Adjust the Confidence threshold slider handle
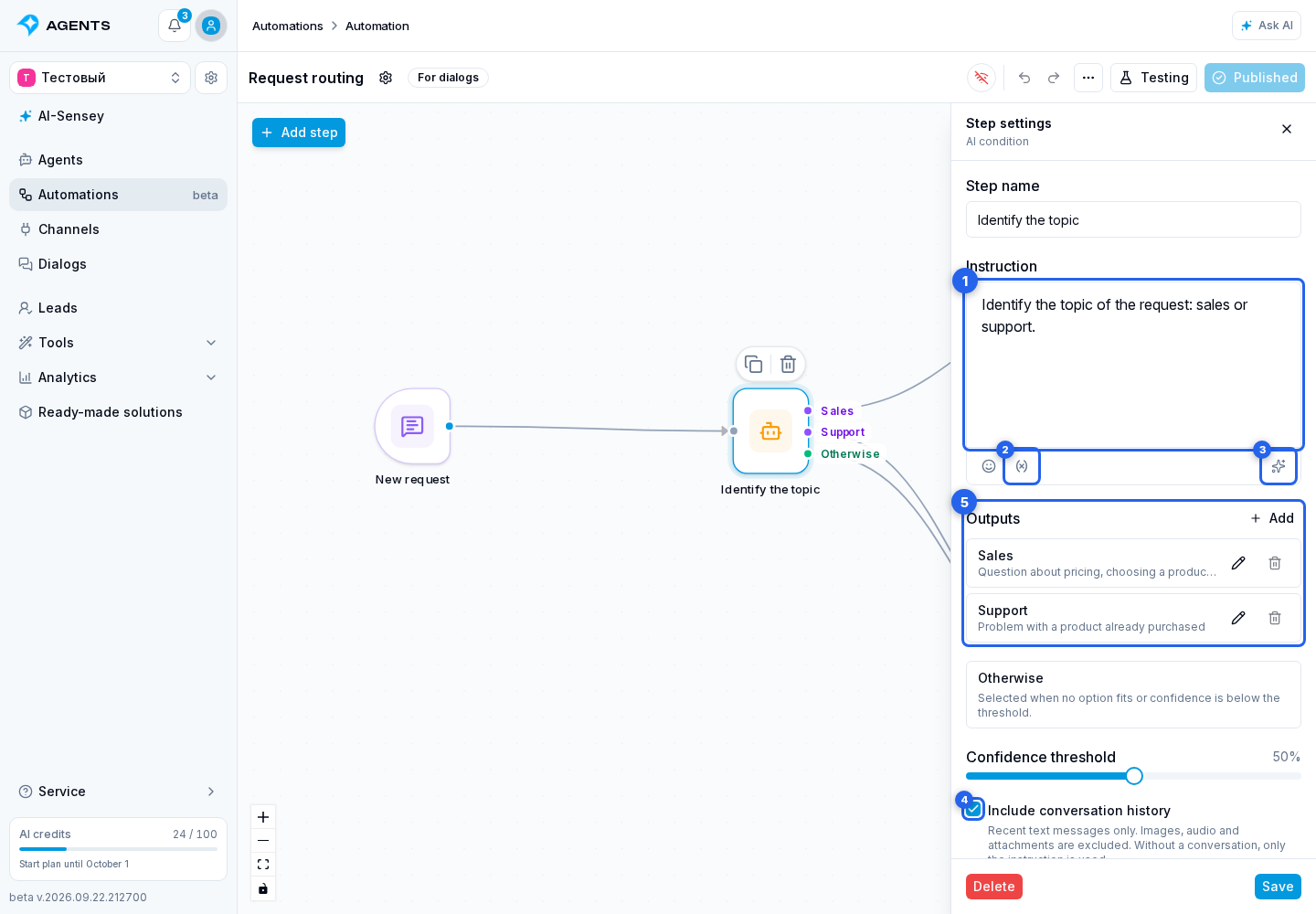 coord(1134,776)
